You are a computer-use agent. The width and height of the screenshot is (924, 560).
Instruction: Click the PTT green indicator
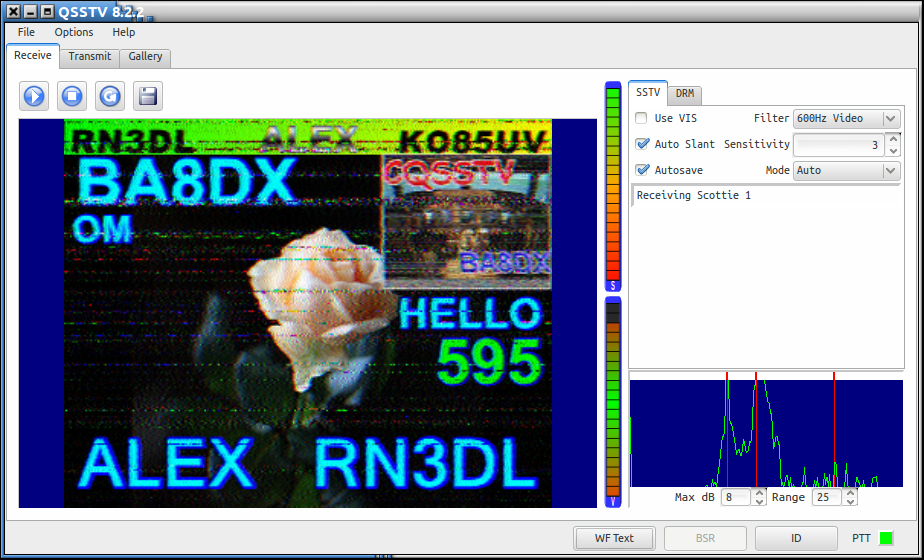[886, 538]
